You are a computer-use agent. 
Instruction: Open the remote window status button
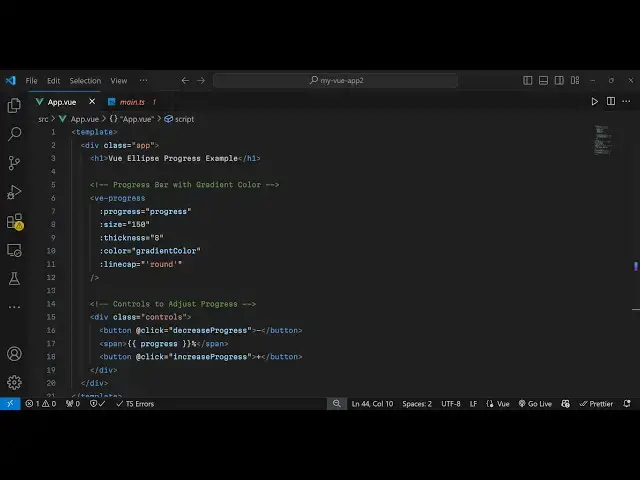pos(10,404)
